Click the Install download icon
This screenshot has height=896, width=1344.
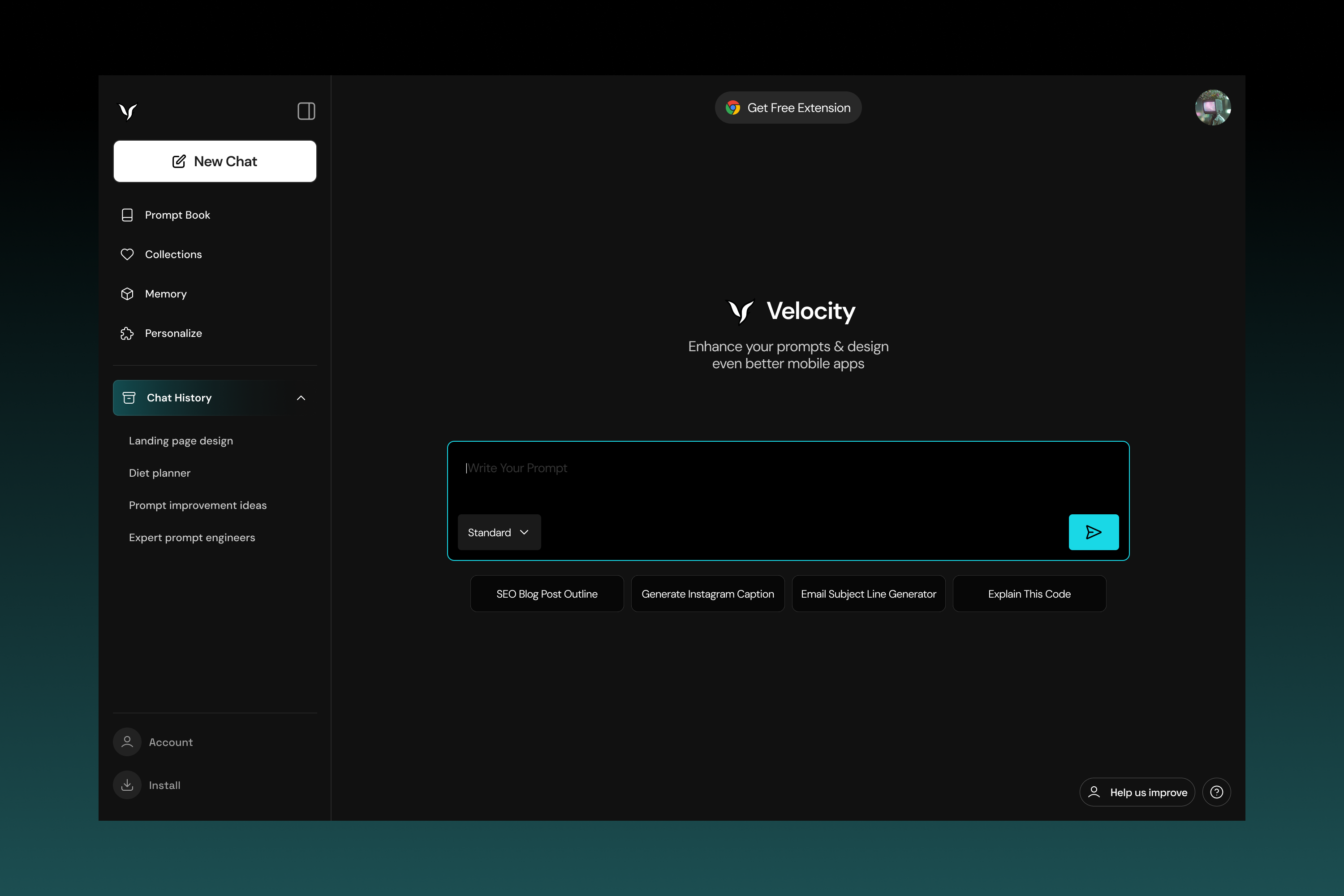[126, 784]
